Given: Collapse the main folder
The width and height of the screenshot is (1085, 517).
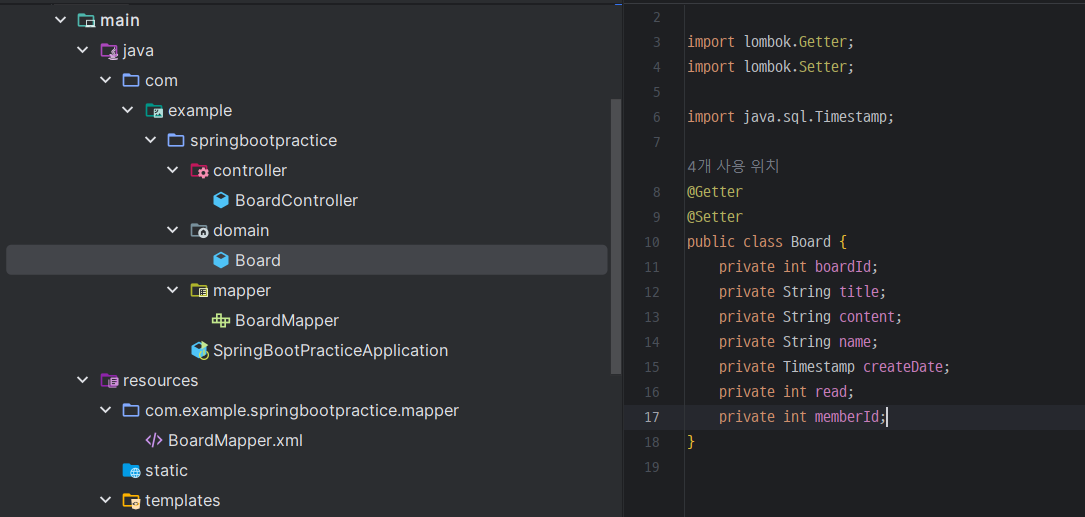Looking at the screenshot, I should (61, 21).
